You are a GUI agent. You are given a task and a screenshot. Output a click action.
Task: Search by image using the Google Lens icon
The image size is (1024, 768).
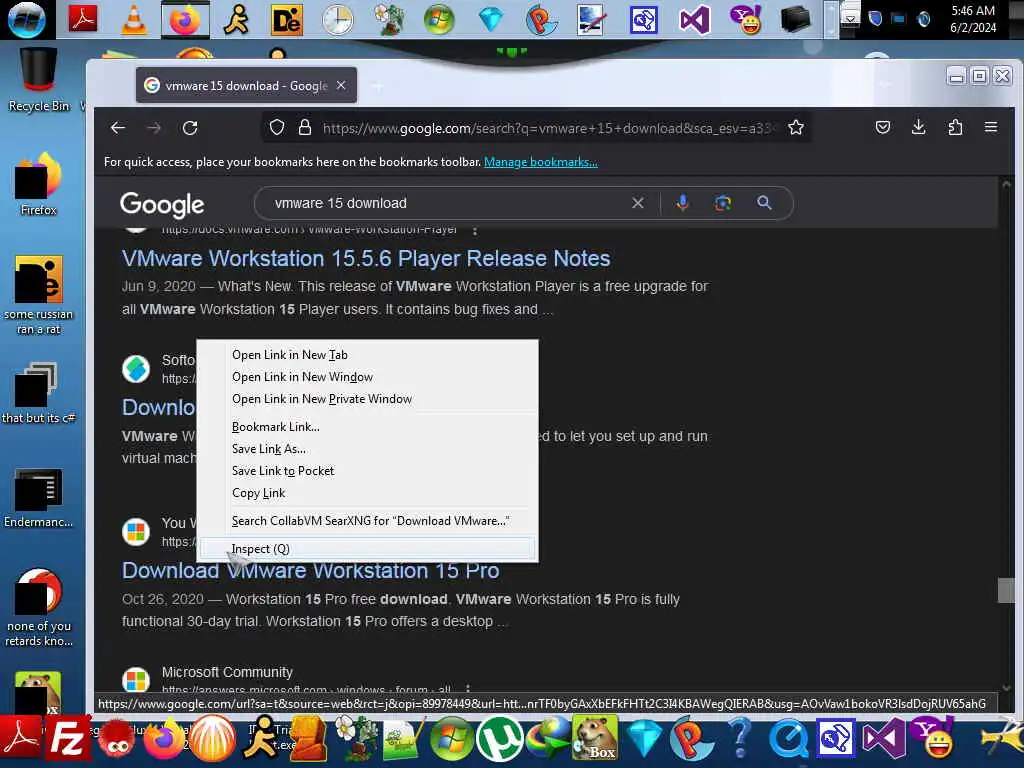point(723,203)
